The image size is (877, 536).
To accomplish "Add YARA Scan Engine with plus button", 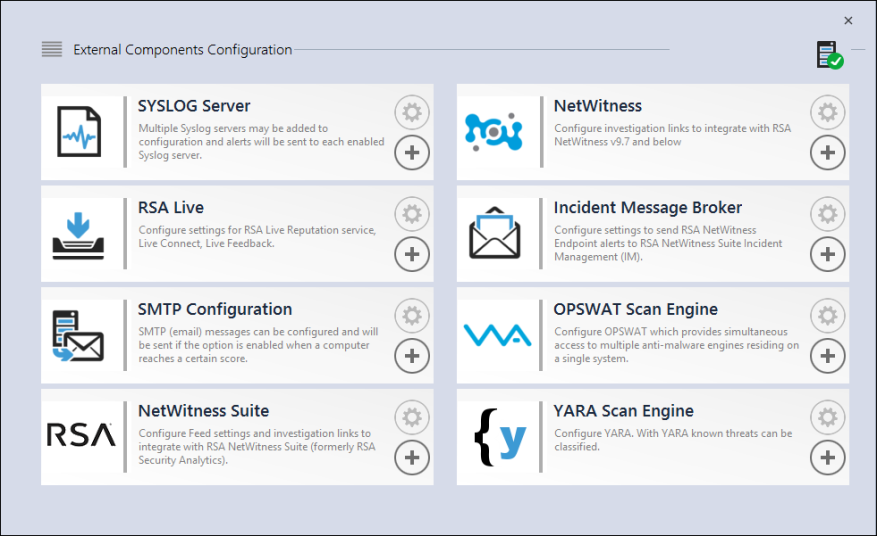I will coord(828,458).
